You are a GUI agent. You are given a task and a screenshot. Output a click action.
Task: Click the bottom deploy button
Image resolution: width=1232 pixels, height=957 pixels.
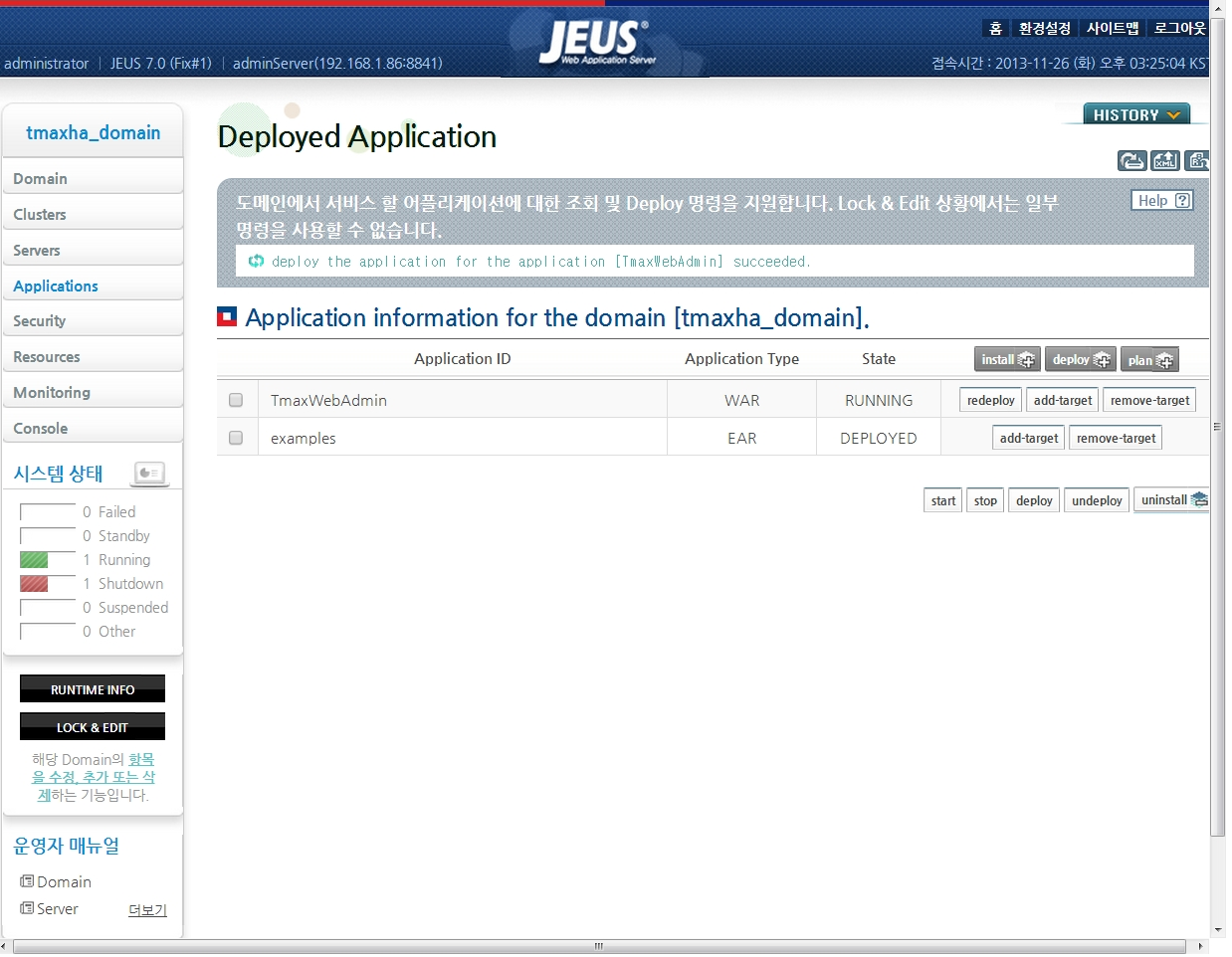tap(1034, 500)
